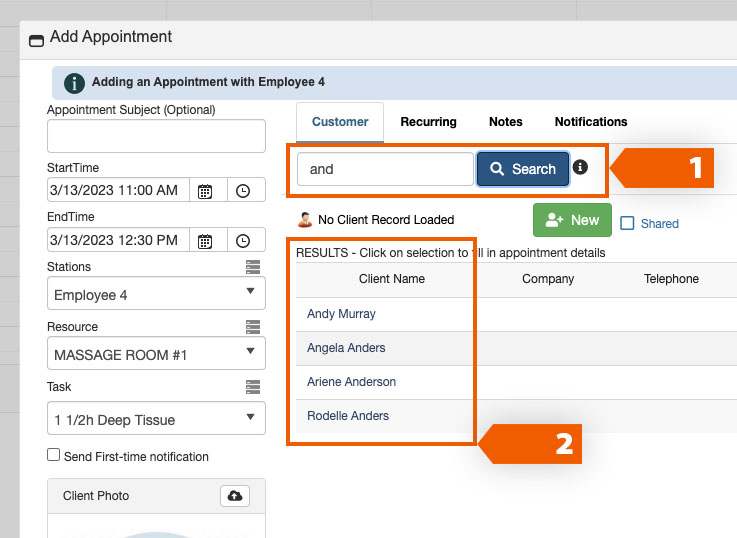Open the Notifications tab

tap(591, 122)
